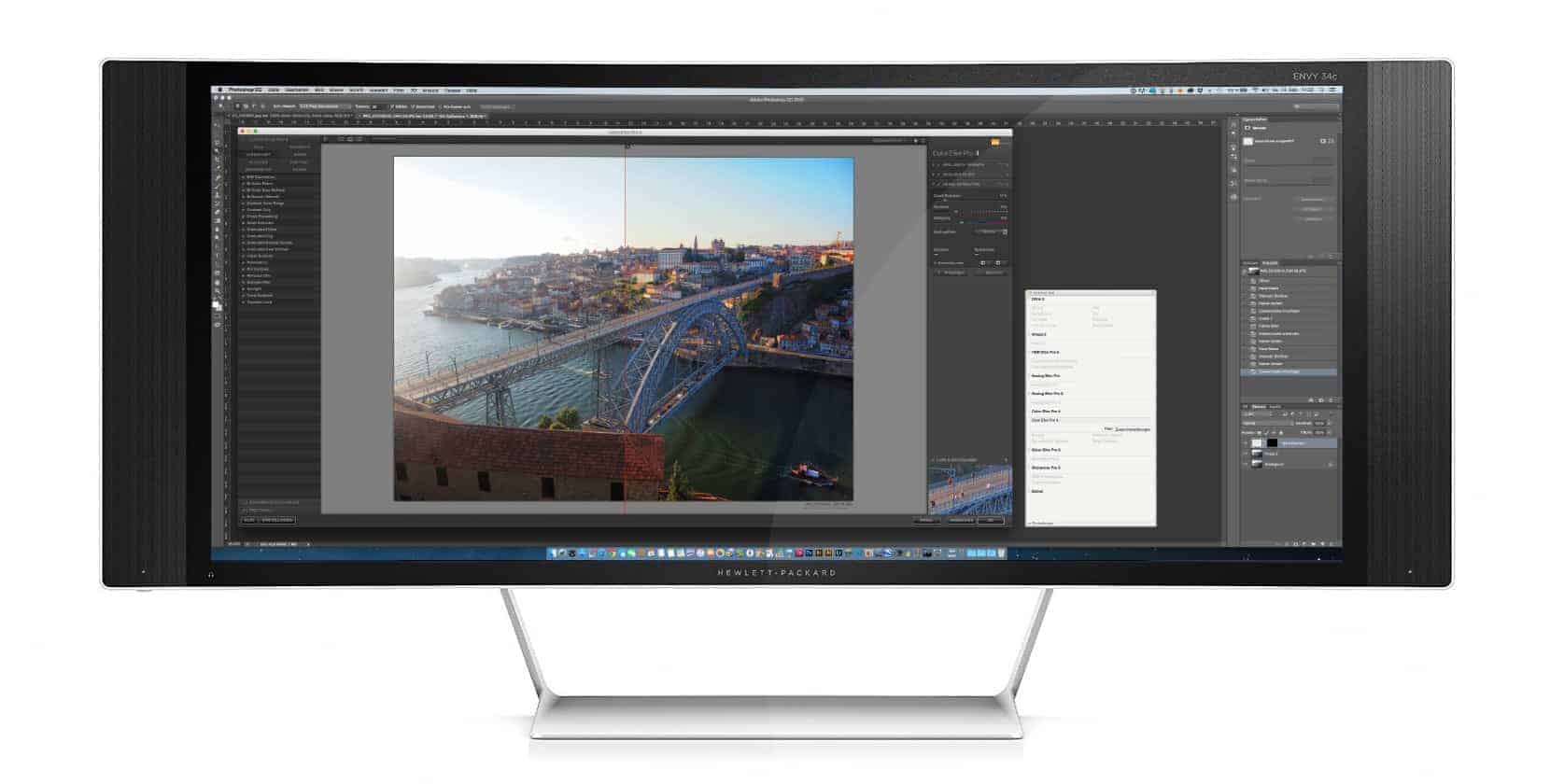Click the black layer mask thumbnail in Layers
Image resolution: width=1550 pixels, height=784 pixels.
click(x=1272, y=442)
